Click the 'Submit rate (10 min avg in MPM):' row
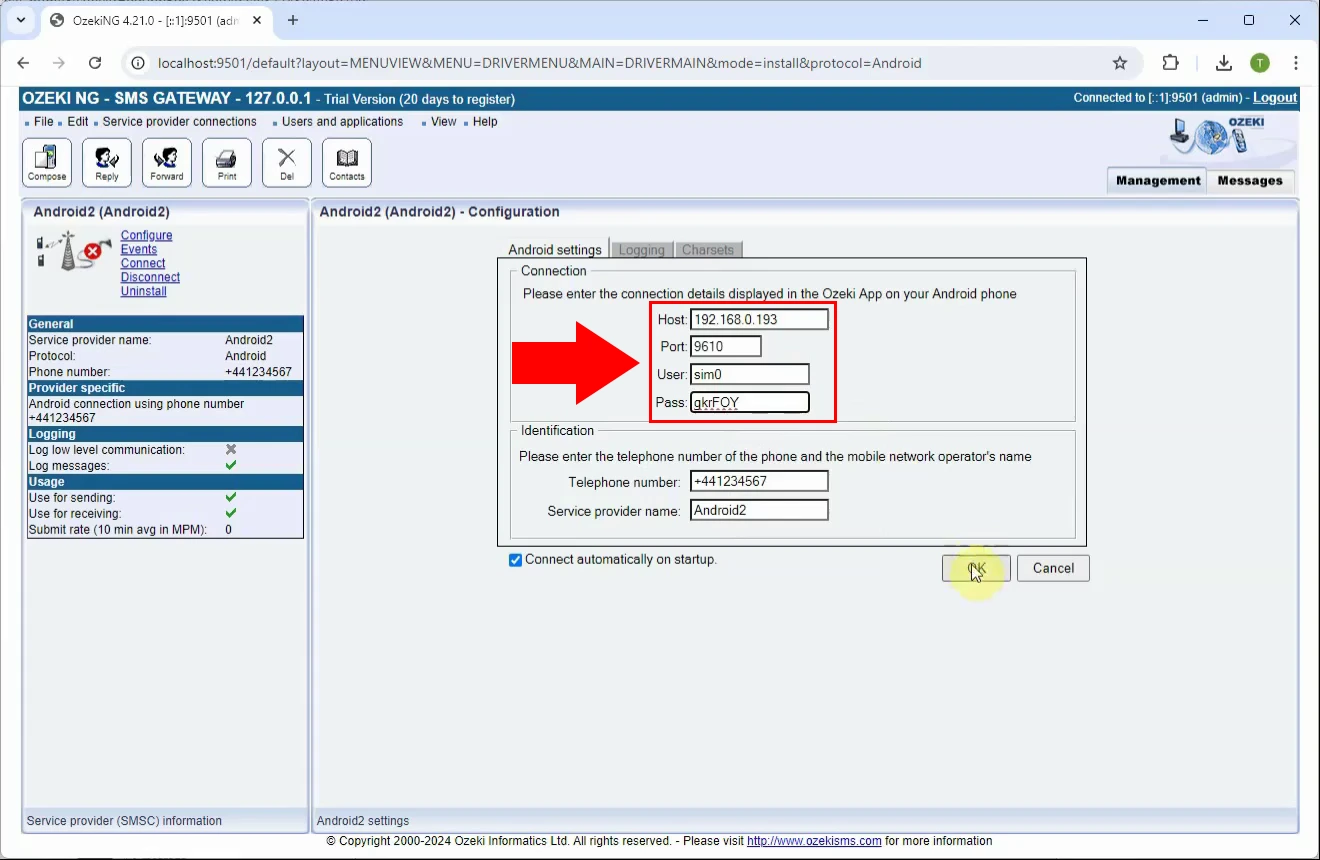Viewport: 1320px width, 860px height. pos(165,530)
